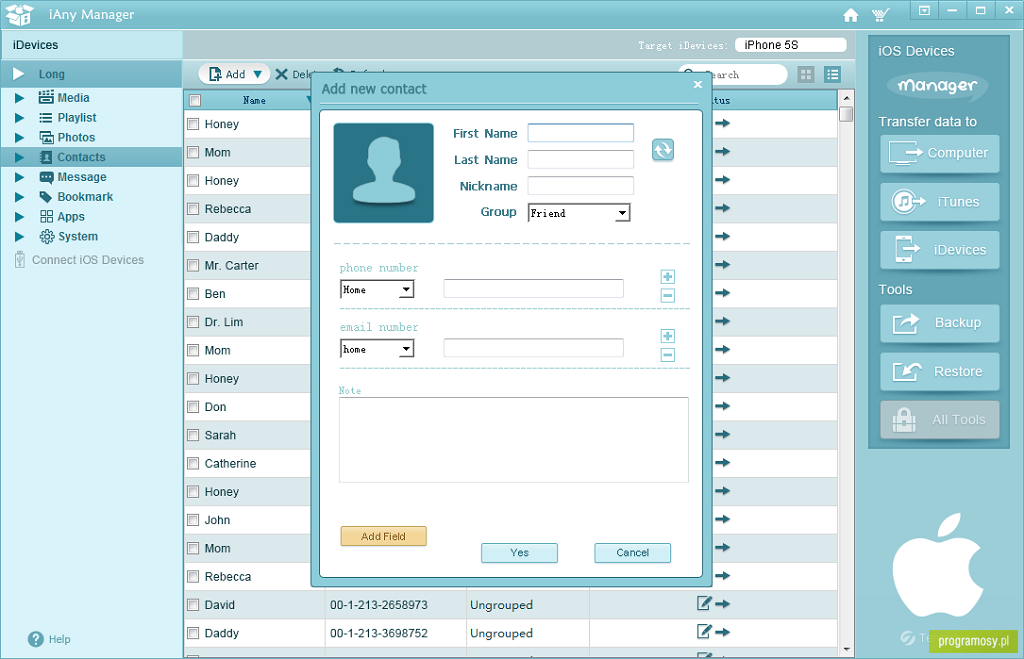1024x659 pixels.
Task: Expand the arrow beside System
Action: [20, 236]
